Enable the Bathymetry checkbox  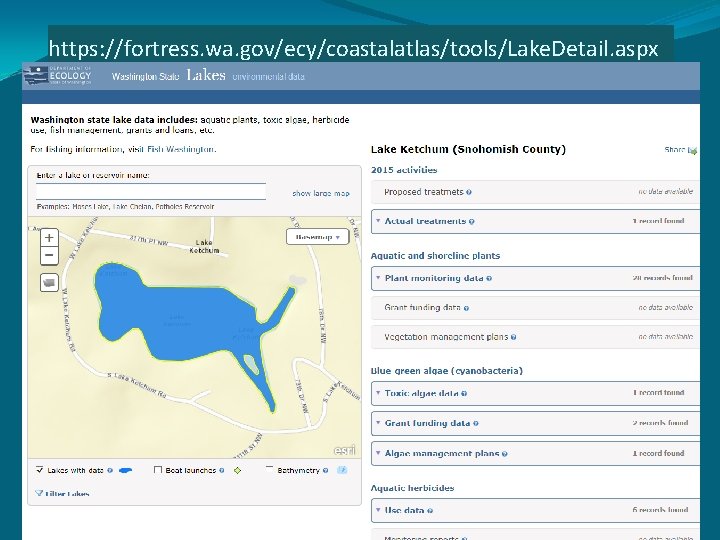(270, 469)
